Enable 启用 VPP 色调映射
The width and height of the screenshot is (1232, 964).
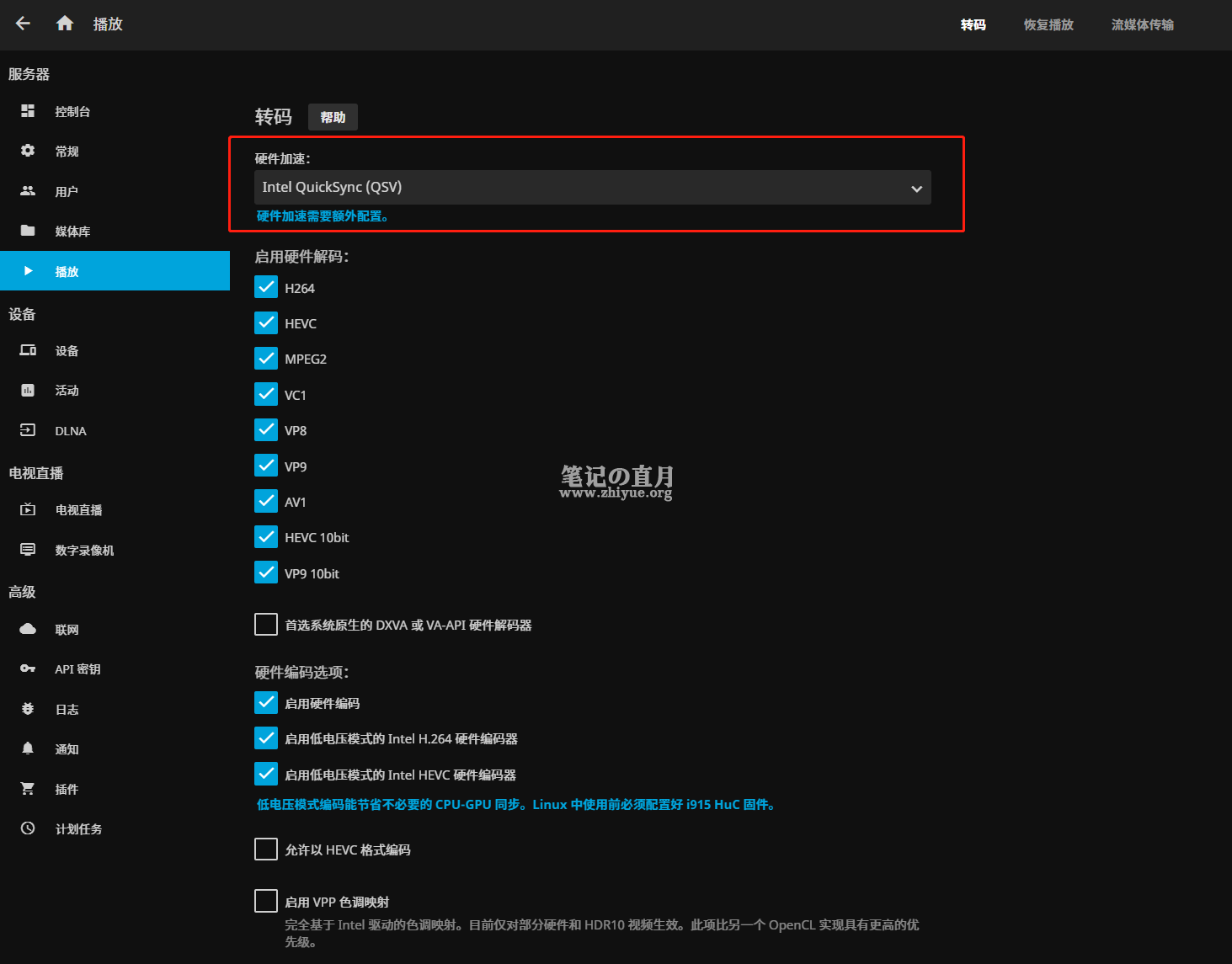pos(265,900)
